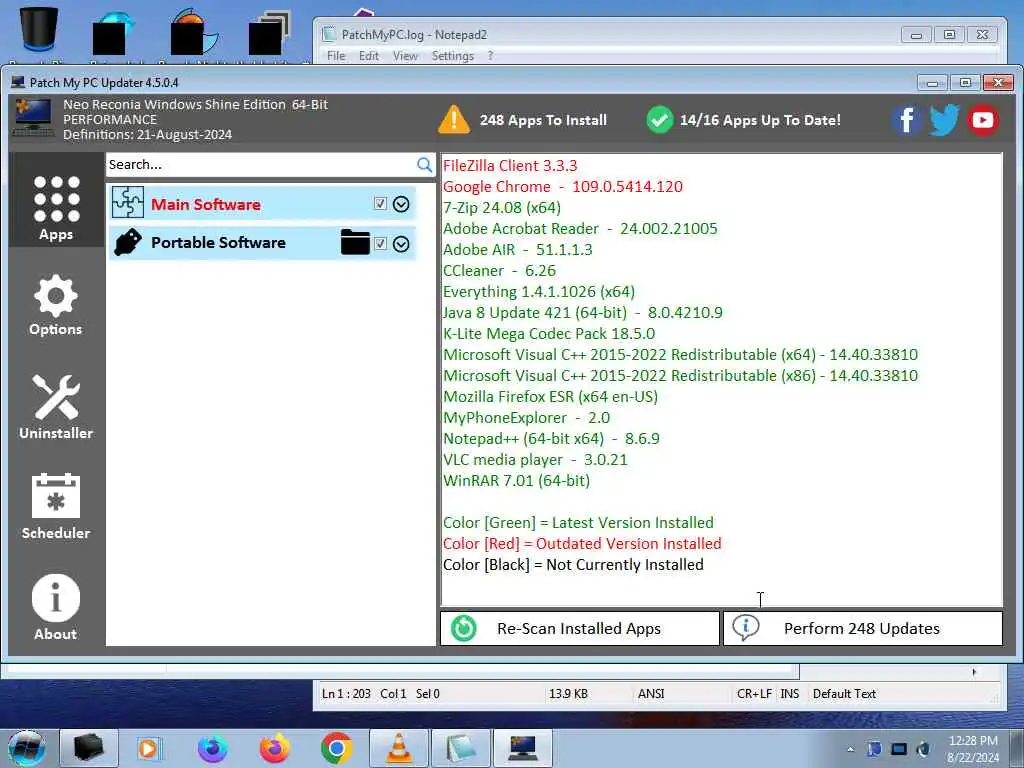
Task: Open the media player taskbar icon
Action: click(x=148, y=748)
